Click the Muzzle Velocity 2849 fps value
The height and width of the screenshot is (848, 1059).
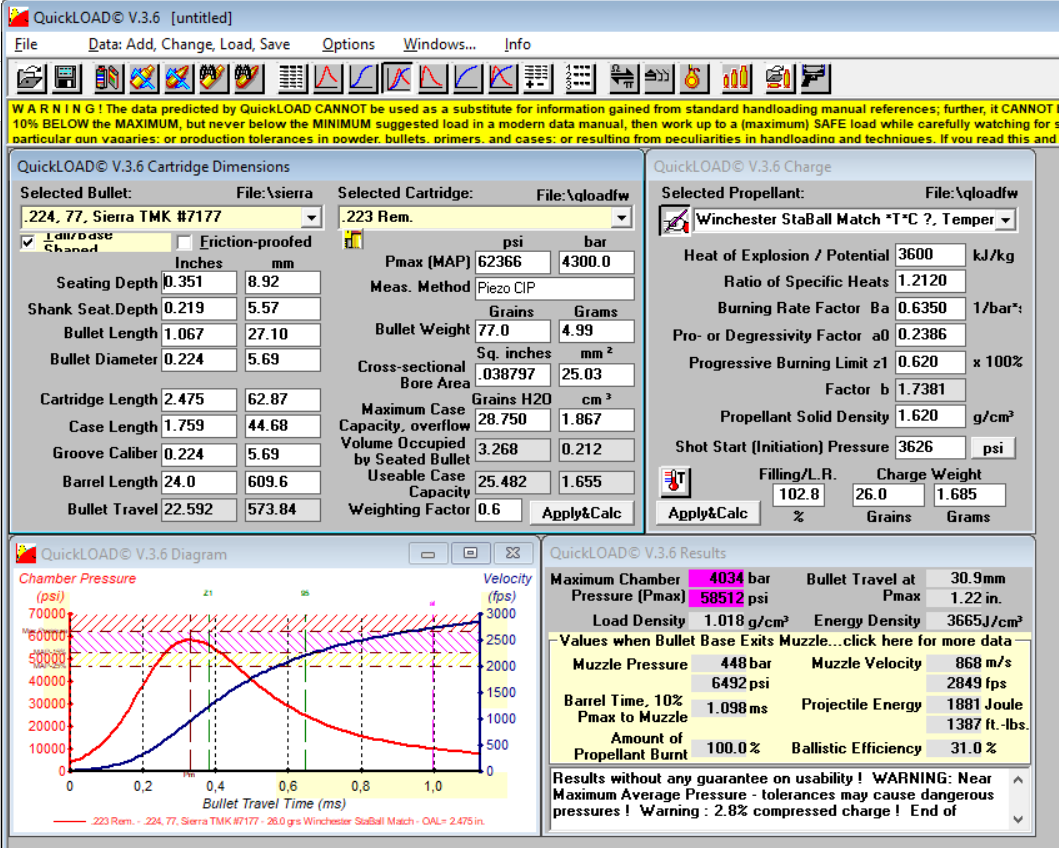954,683
